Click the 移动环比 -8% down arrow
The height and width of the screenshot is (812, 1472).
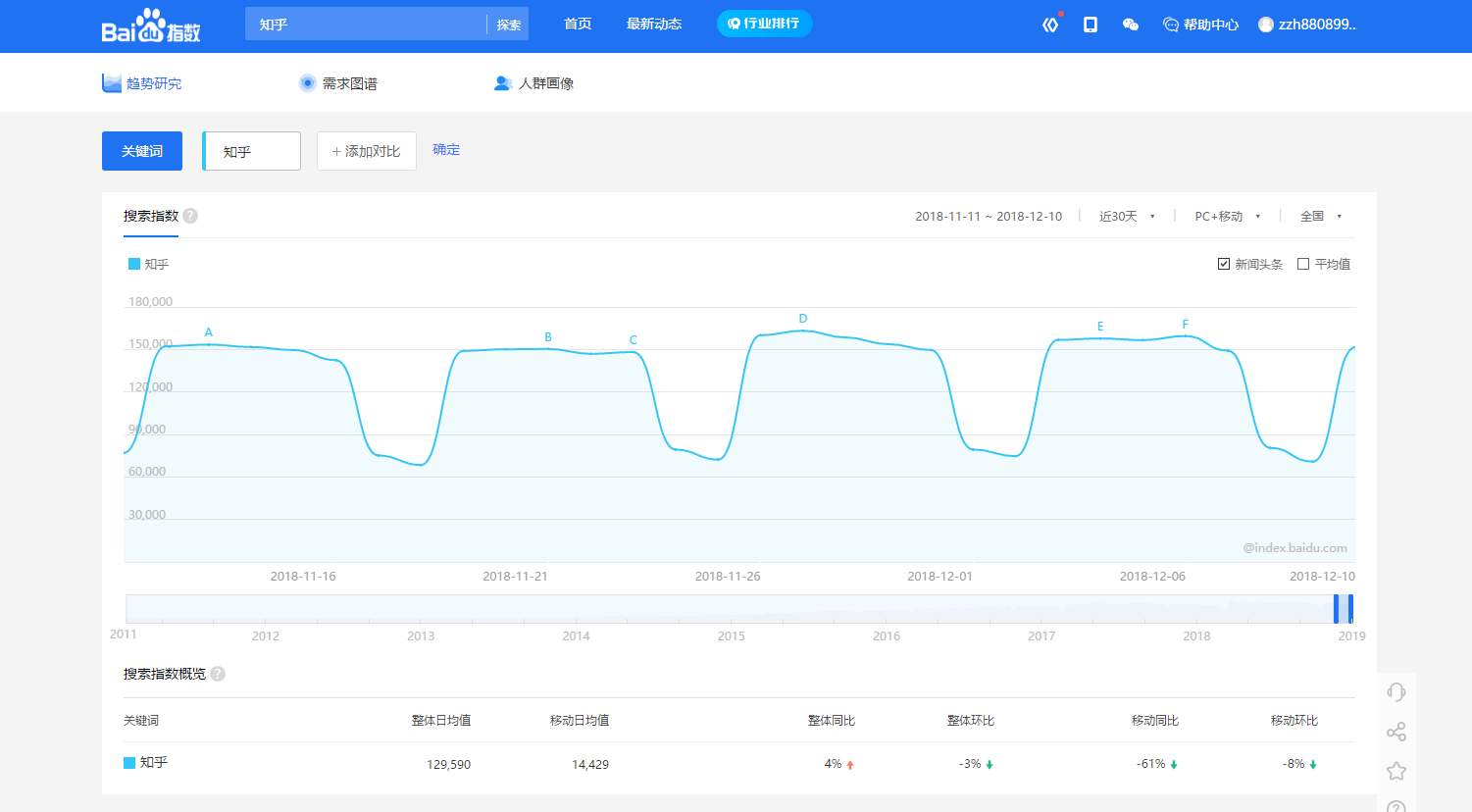(1313, 765)
